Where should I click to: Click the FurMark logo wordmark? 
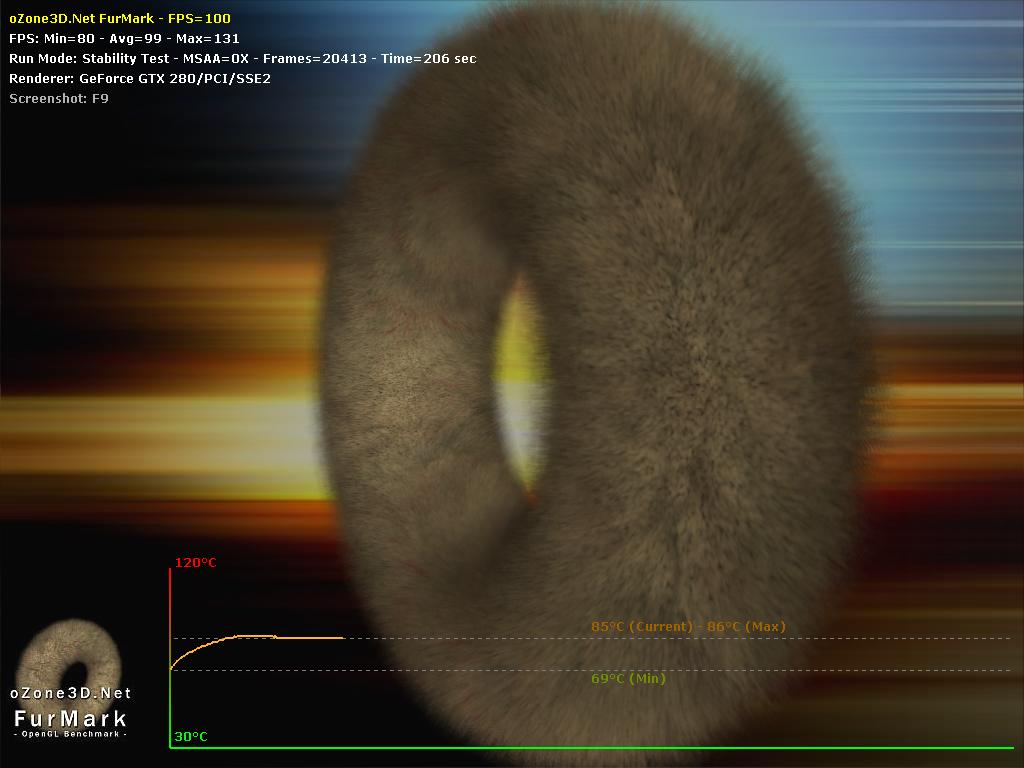coord(71,718)
